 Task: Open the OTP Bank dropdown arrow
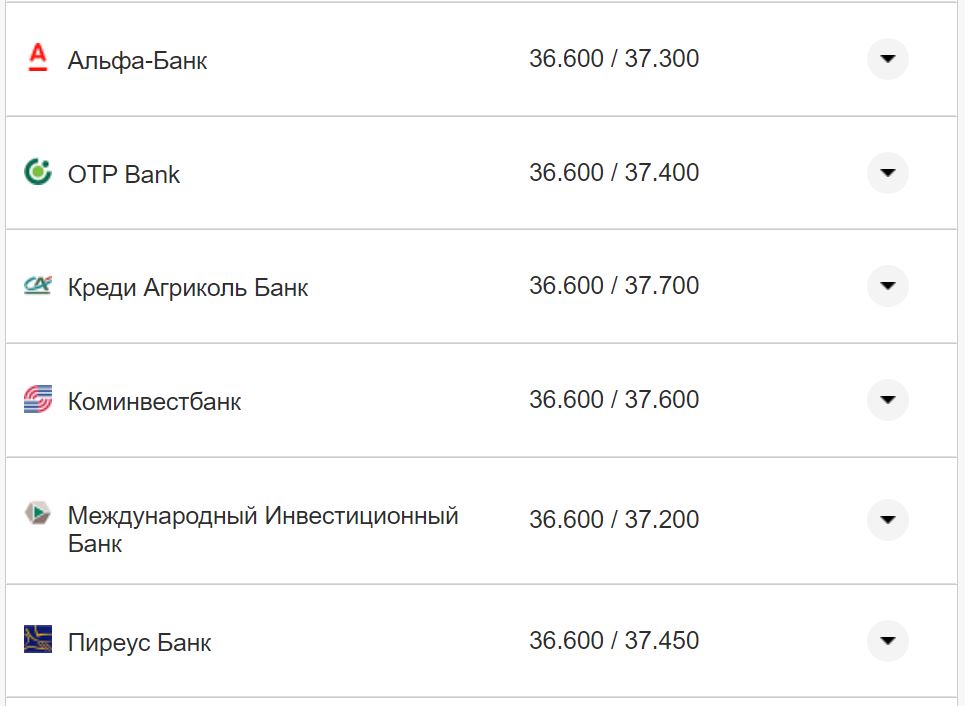(887, 172)
